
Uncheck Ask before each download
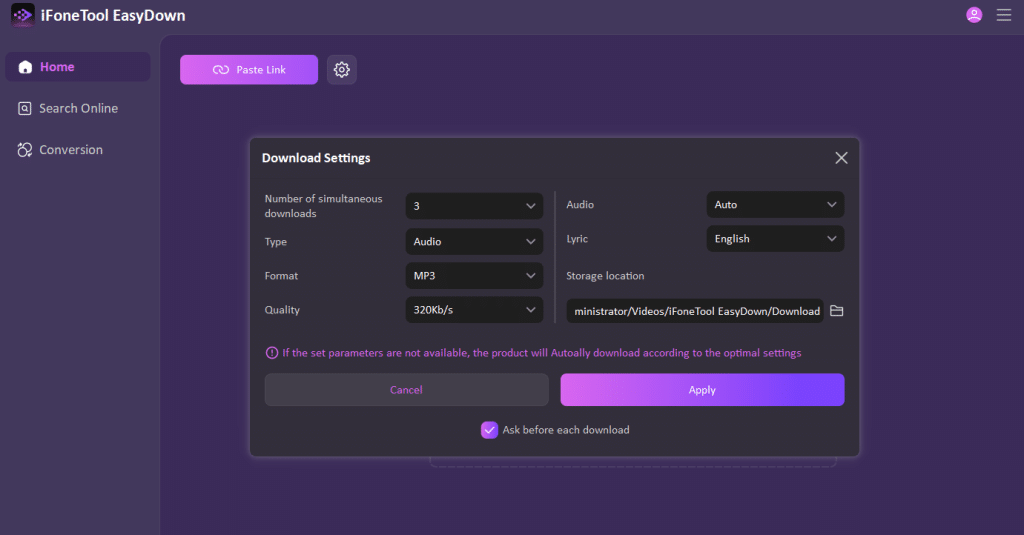[489, 430]
